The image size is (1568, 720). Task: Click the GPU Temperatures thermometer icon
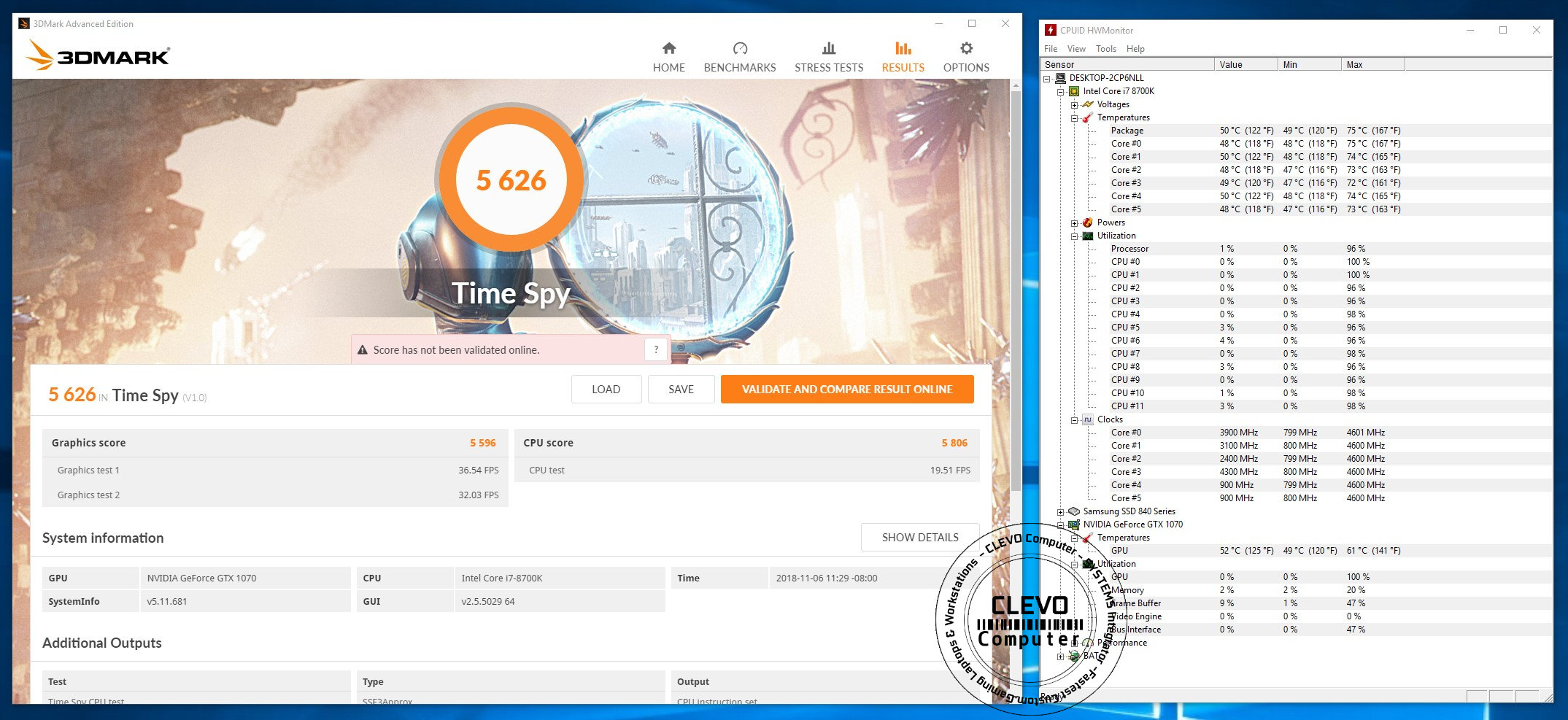tap(1087, 538)
